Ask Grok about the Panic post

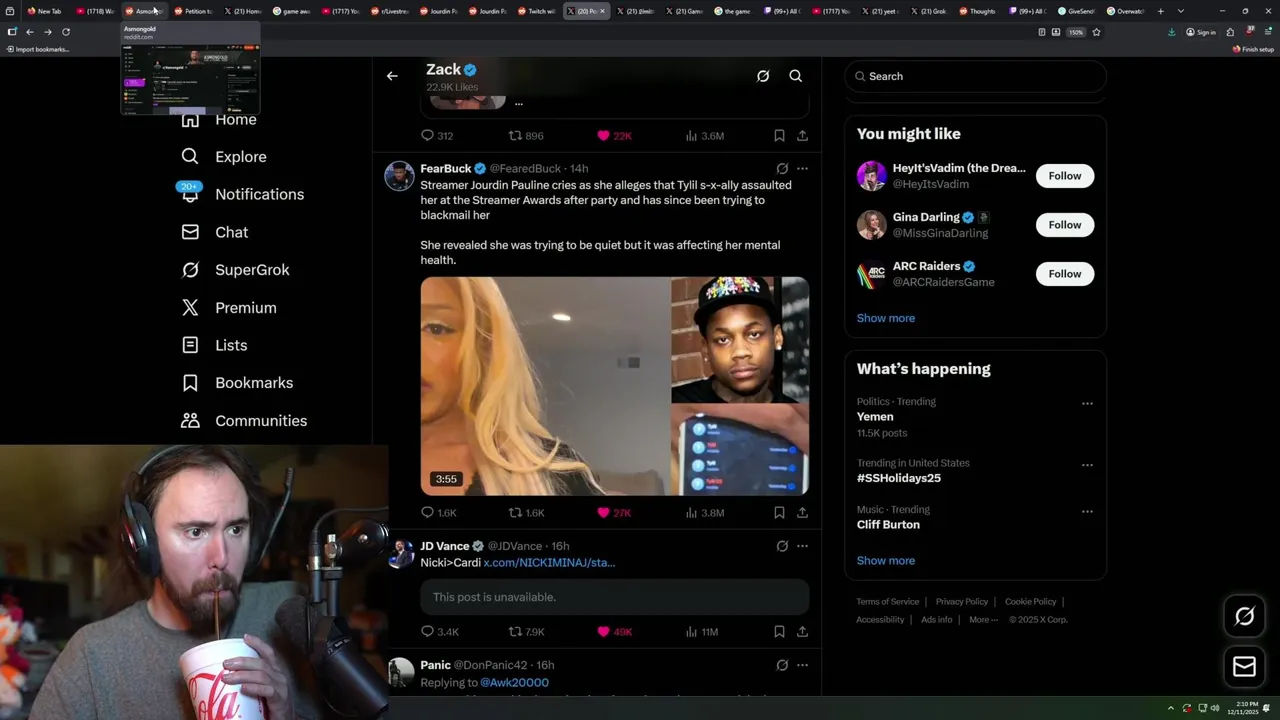point(782,665)
